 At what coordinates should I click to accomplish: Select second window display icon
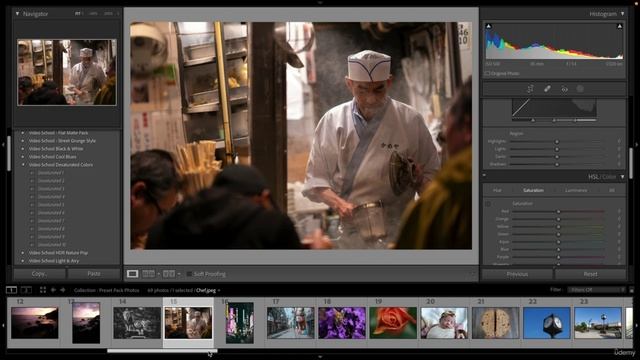26,290
